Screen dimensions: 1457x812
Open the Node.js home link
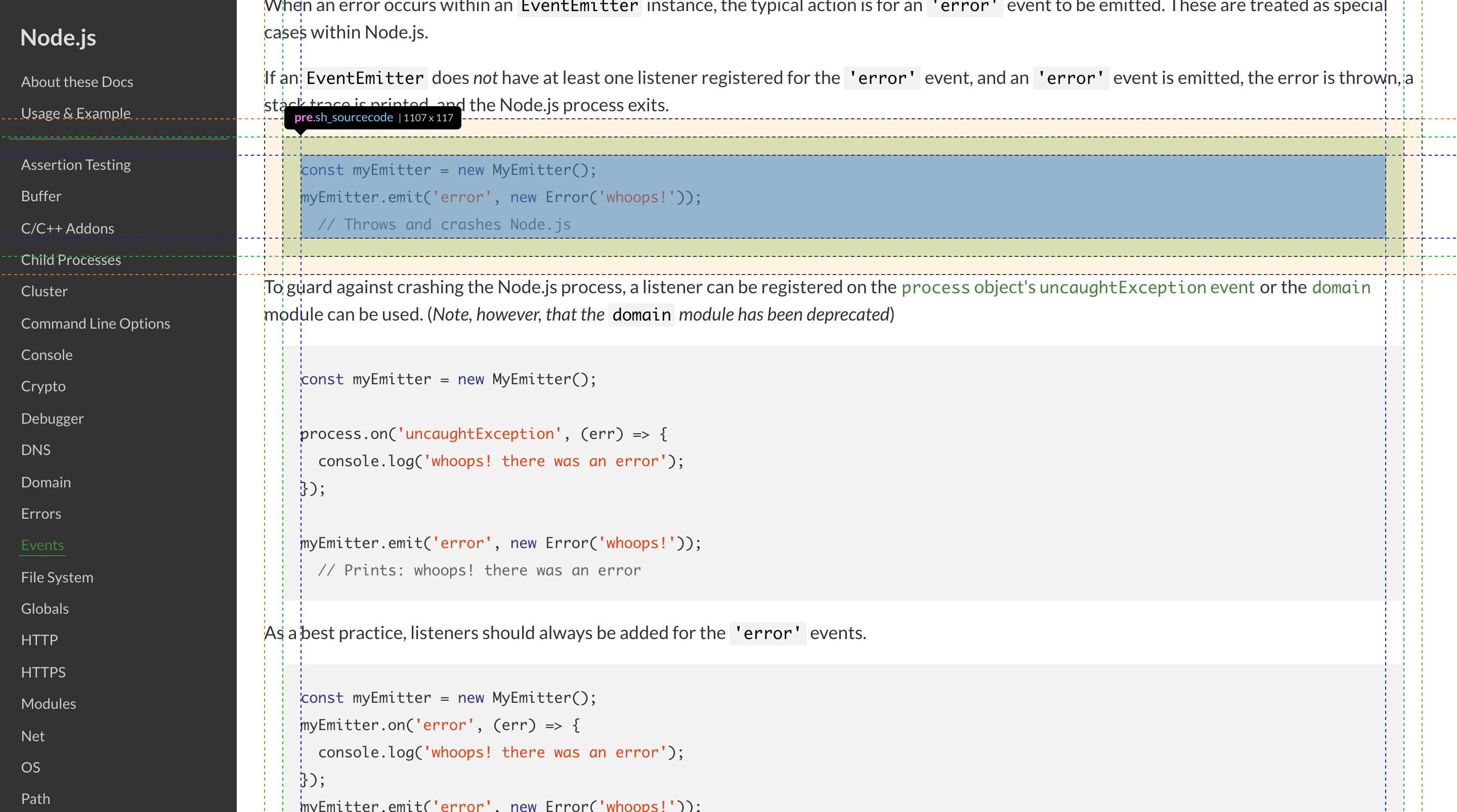click(58, 38)
